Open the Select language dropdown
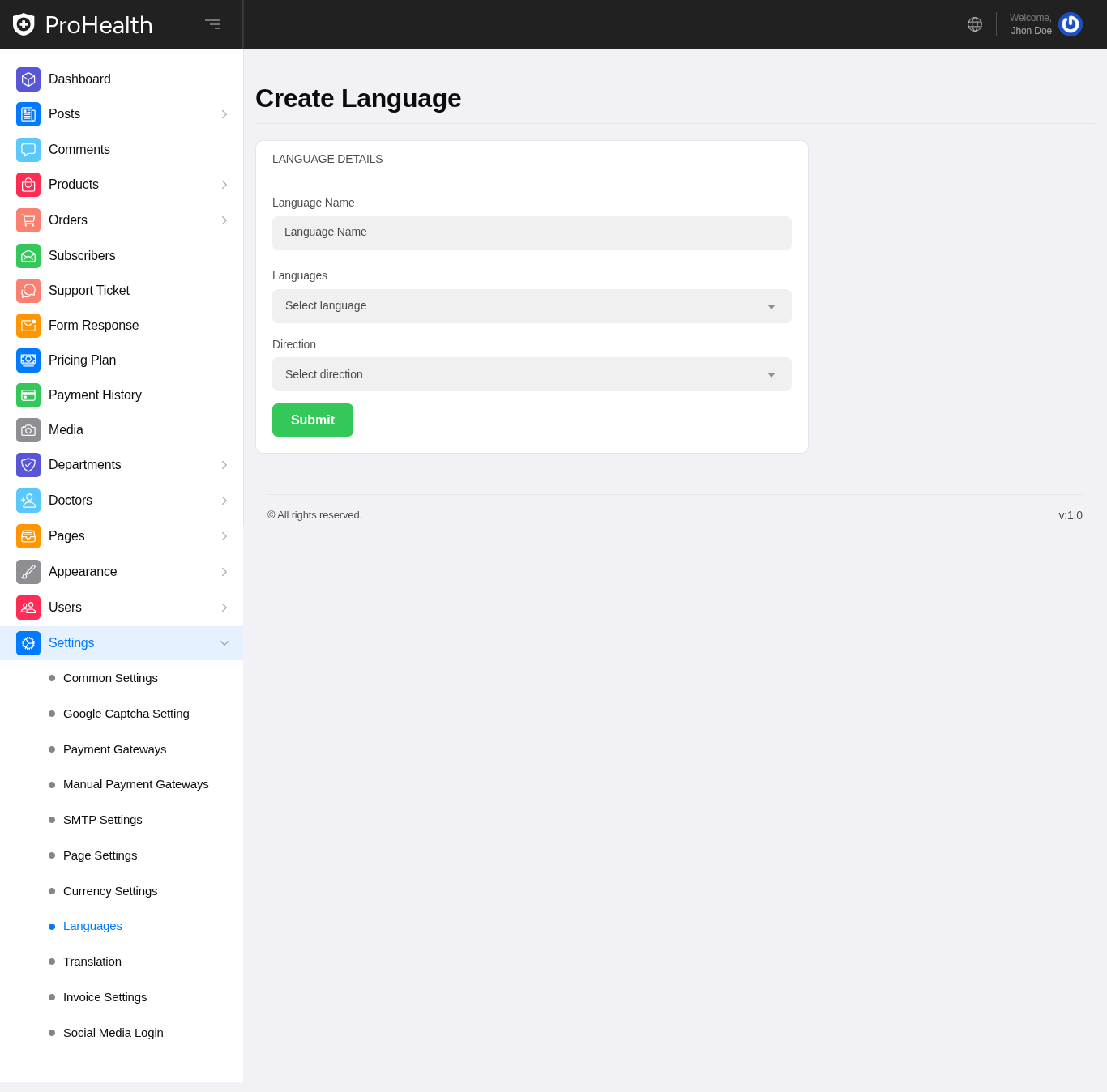The height and width of the screenshot is (1092, 1107). pyautogui.click(x=532, y=306)
